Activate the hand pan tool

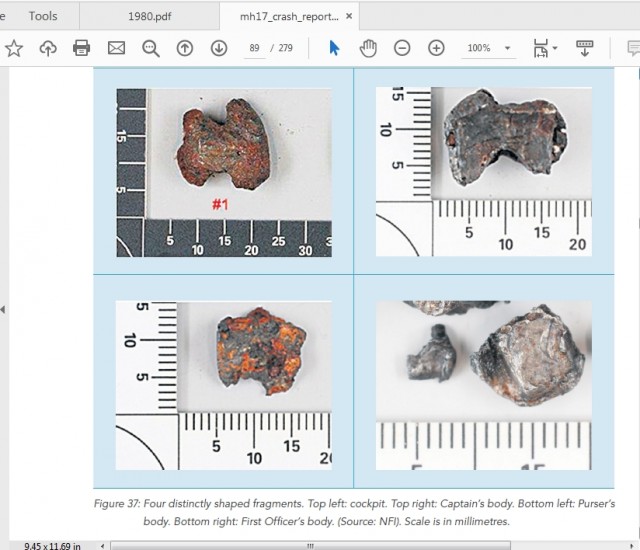(x=368, y=48)
